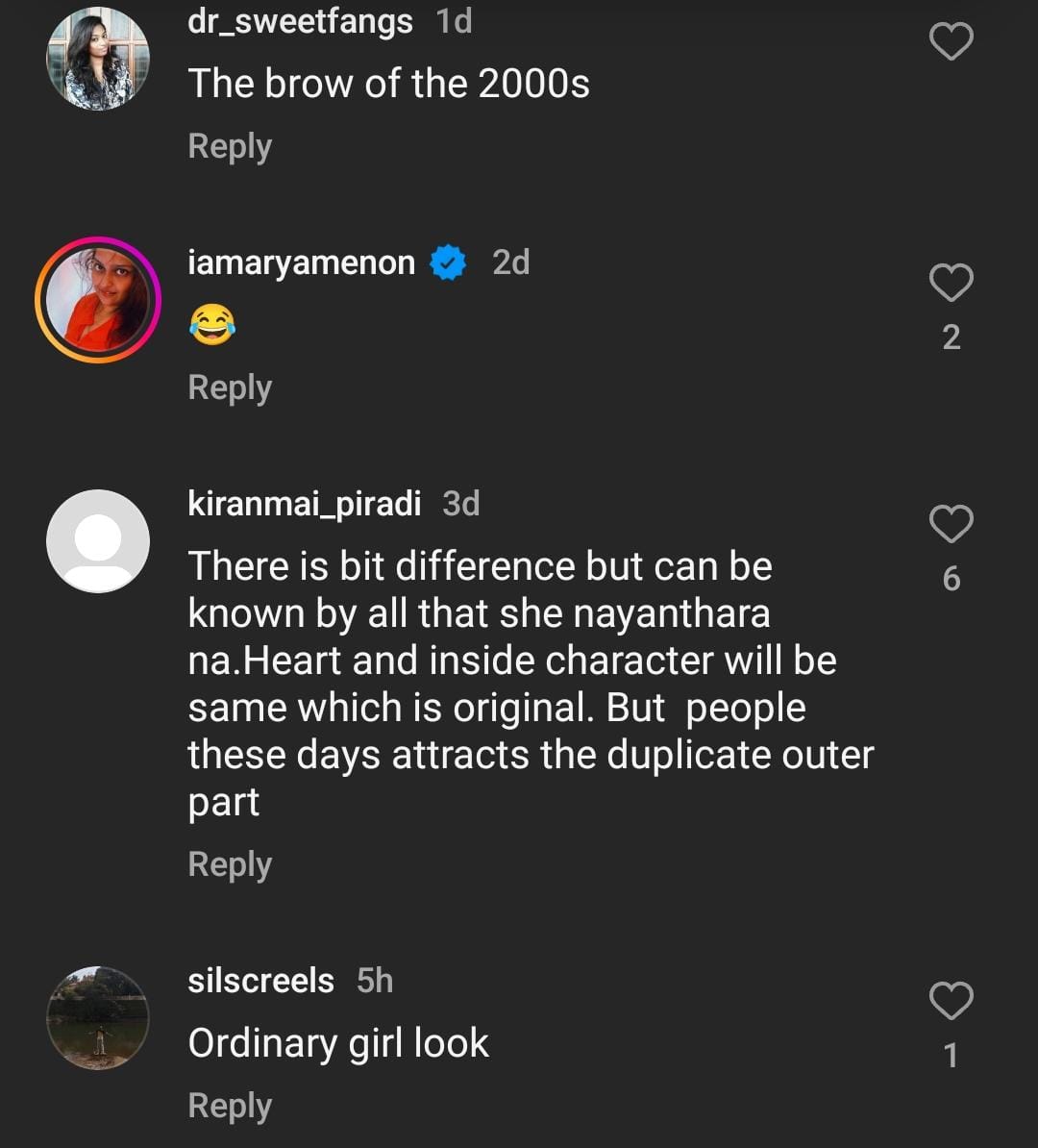Open silscreels username link
1038x1148 pixels.
point(260,981)
